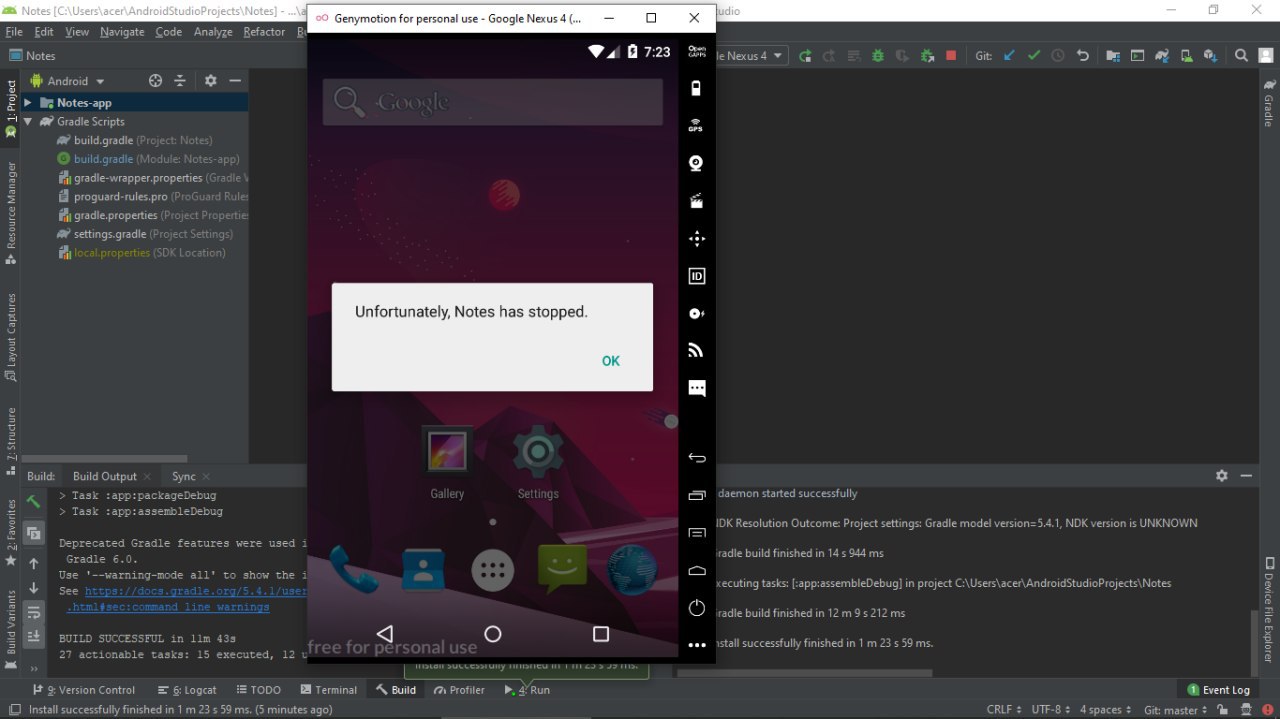Viewport: 1280px width, 719px height.
Task: Open Gallery app on emulator
Action: coord(447,464)
